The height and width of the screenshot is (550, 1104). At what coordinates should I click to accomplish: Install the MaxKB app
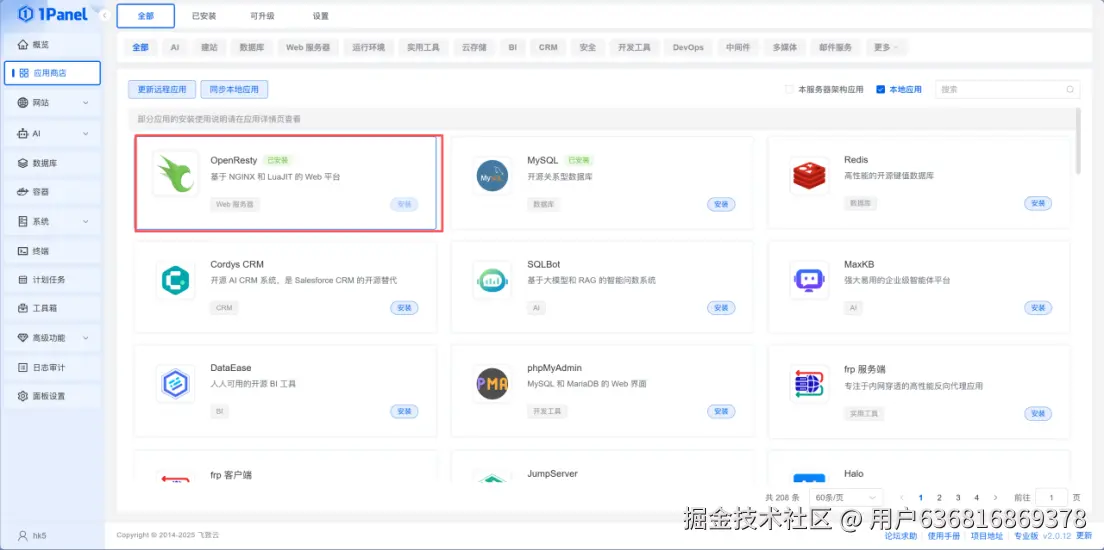pyautogui.click(x=1038, y=308)
